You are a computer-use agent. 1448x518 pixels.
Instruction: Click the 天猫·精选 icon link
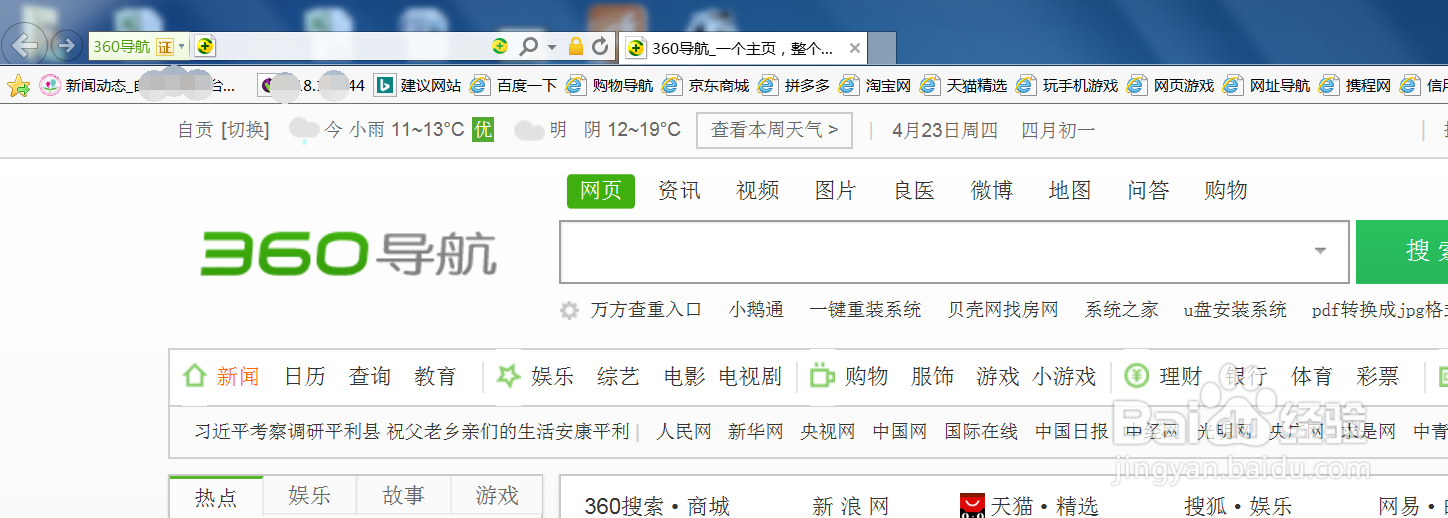[x=972, y=506]
